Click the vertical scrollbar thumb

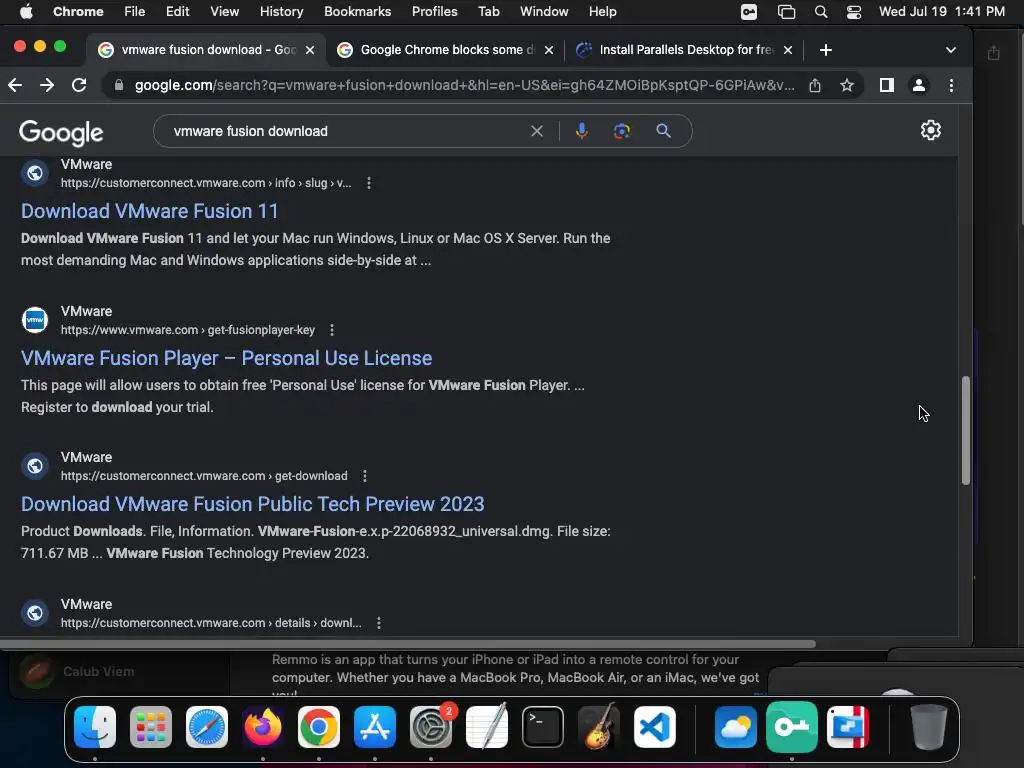(965, 430)
